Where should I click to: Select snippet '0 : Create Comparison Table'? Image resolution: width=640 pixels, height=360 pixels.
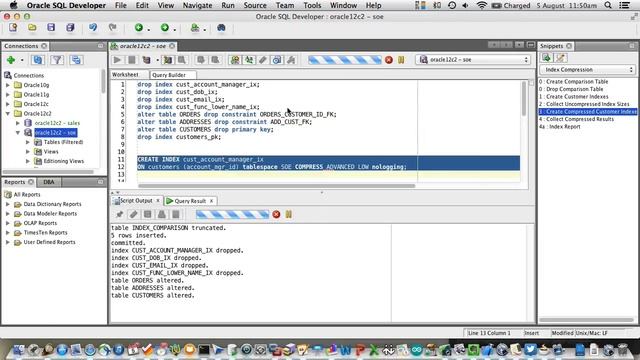pyautogui.click(x=573, y=82)
